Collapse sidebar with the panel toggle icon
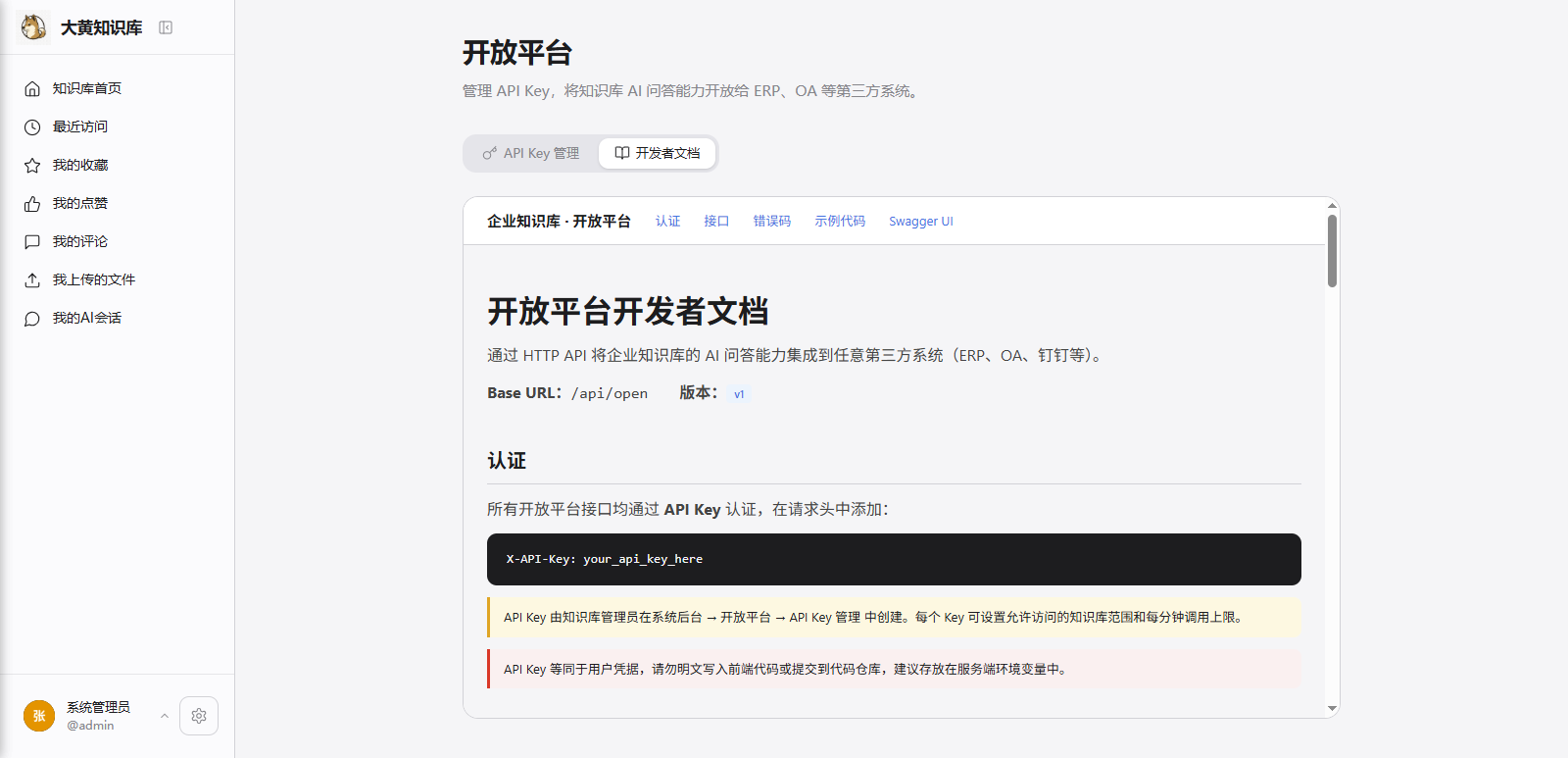Image resolution: width=1568 pixels, height=758 pixels. click(166, 27)
